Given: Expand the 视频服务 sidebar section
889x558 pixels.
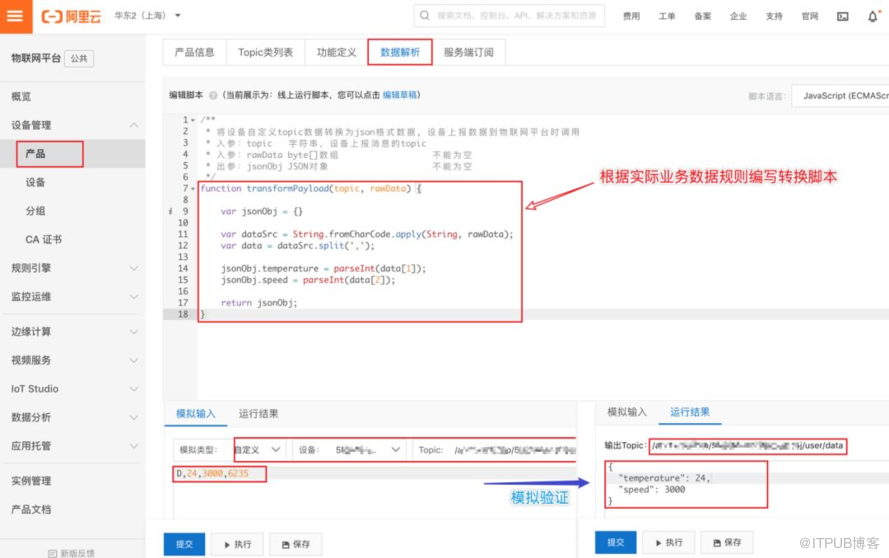Looking at the screenshot, I should tap(73, 360).
